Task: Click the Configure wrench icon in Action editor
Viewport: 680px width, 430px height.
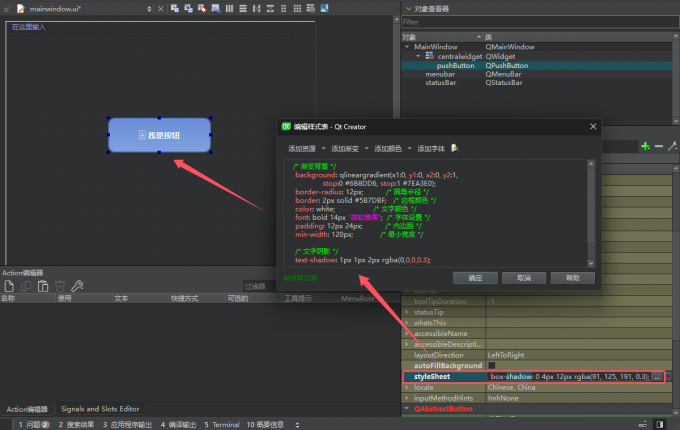Action: (x=77, y=286)
